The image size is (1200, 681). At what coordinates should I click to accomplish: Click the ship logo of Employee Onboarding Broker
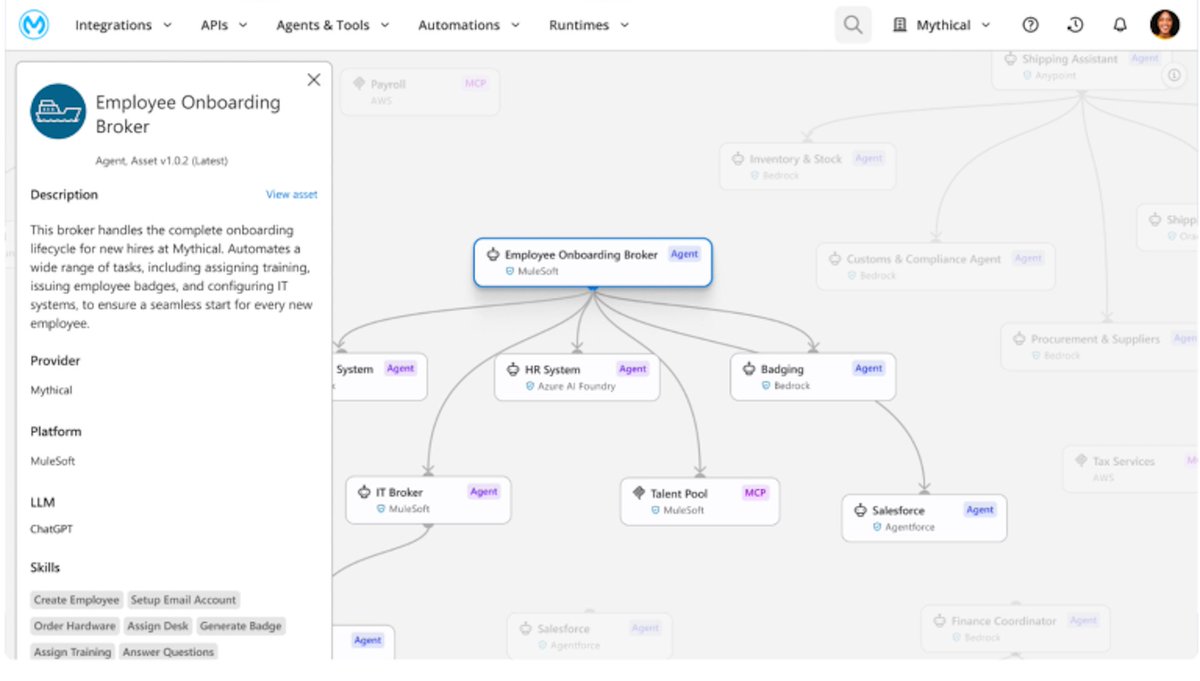coord(58,111)
